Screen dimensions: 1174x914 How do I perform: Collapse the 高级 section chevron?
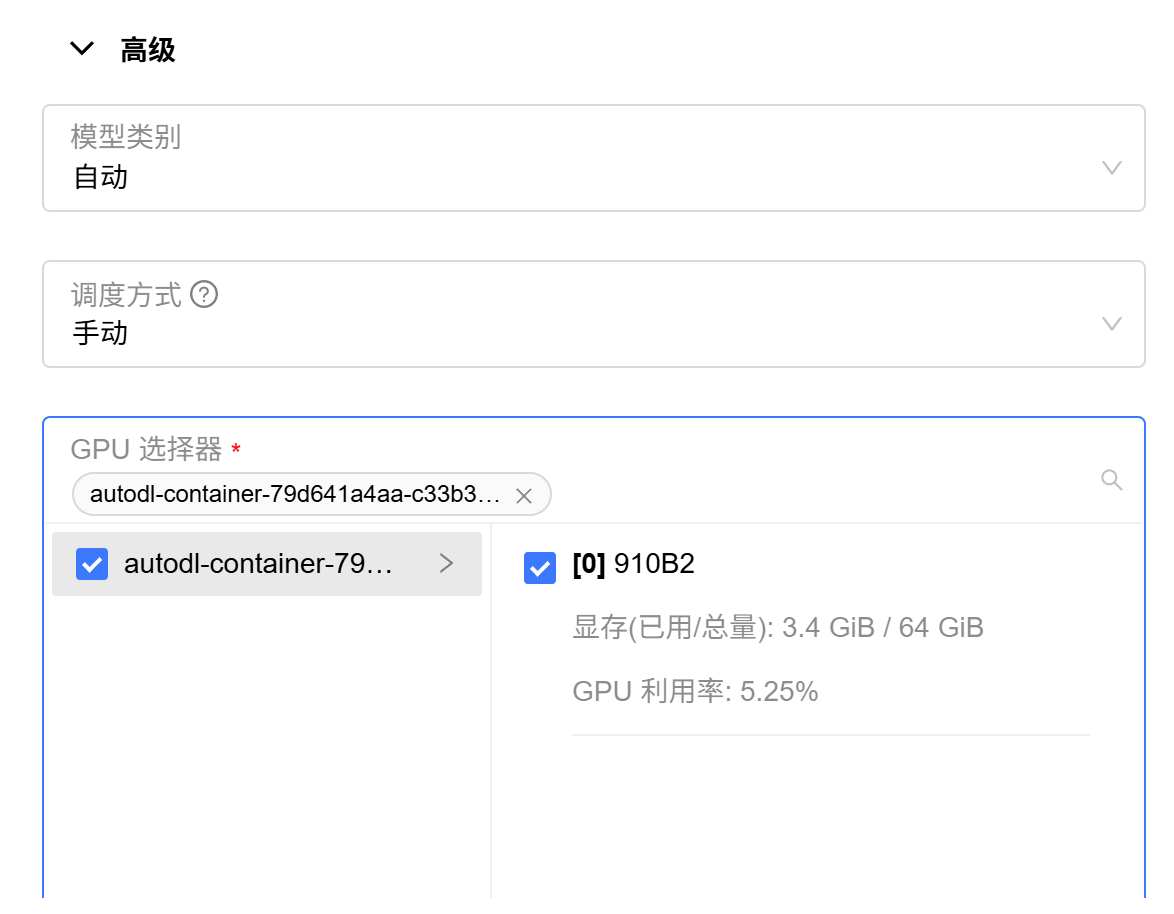coord(82,49)
